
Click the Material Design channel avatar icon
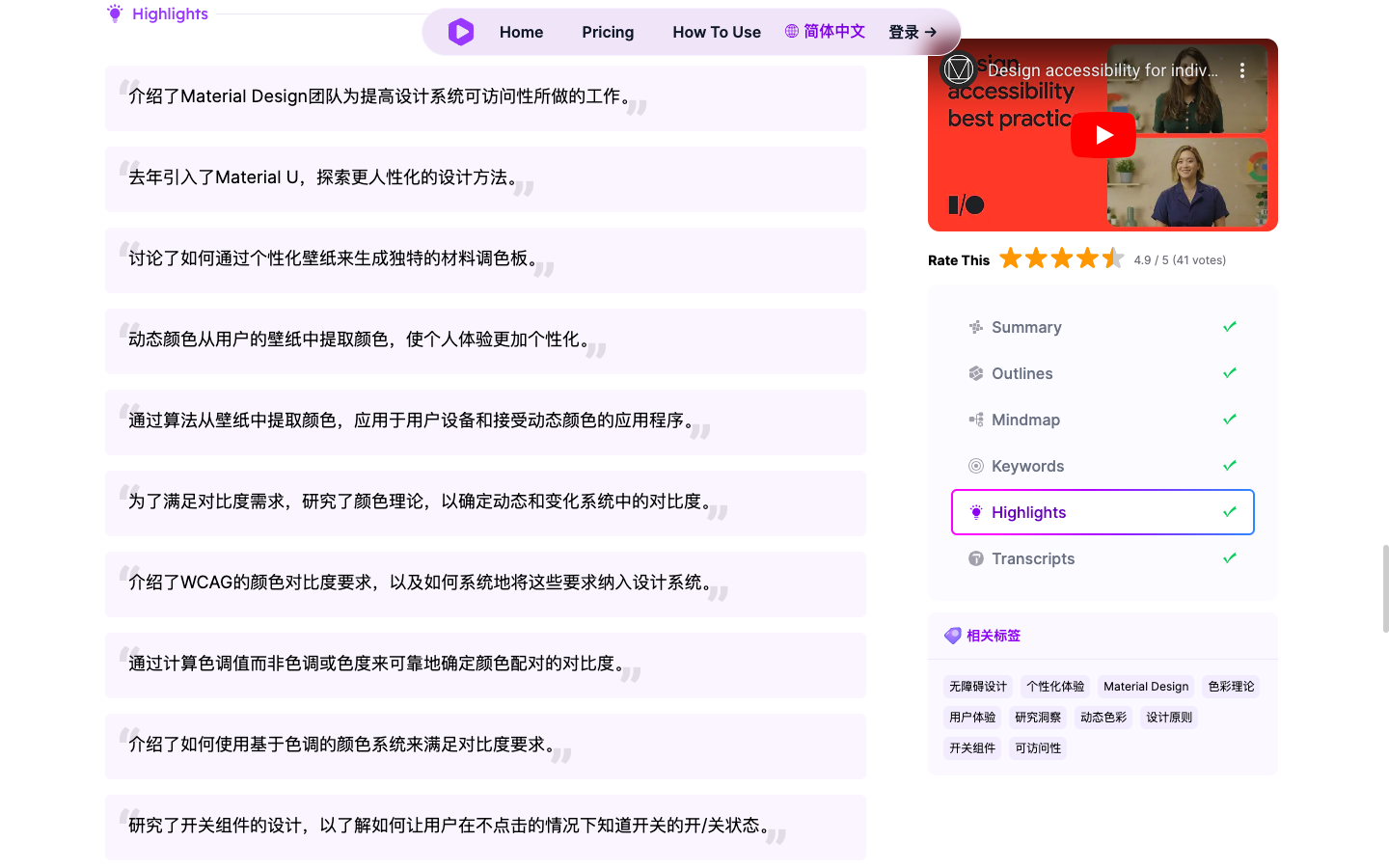958,69
